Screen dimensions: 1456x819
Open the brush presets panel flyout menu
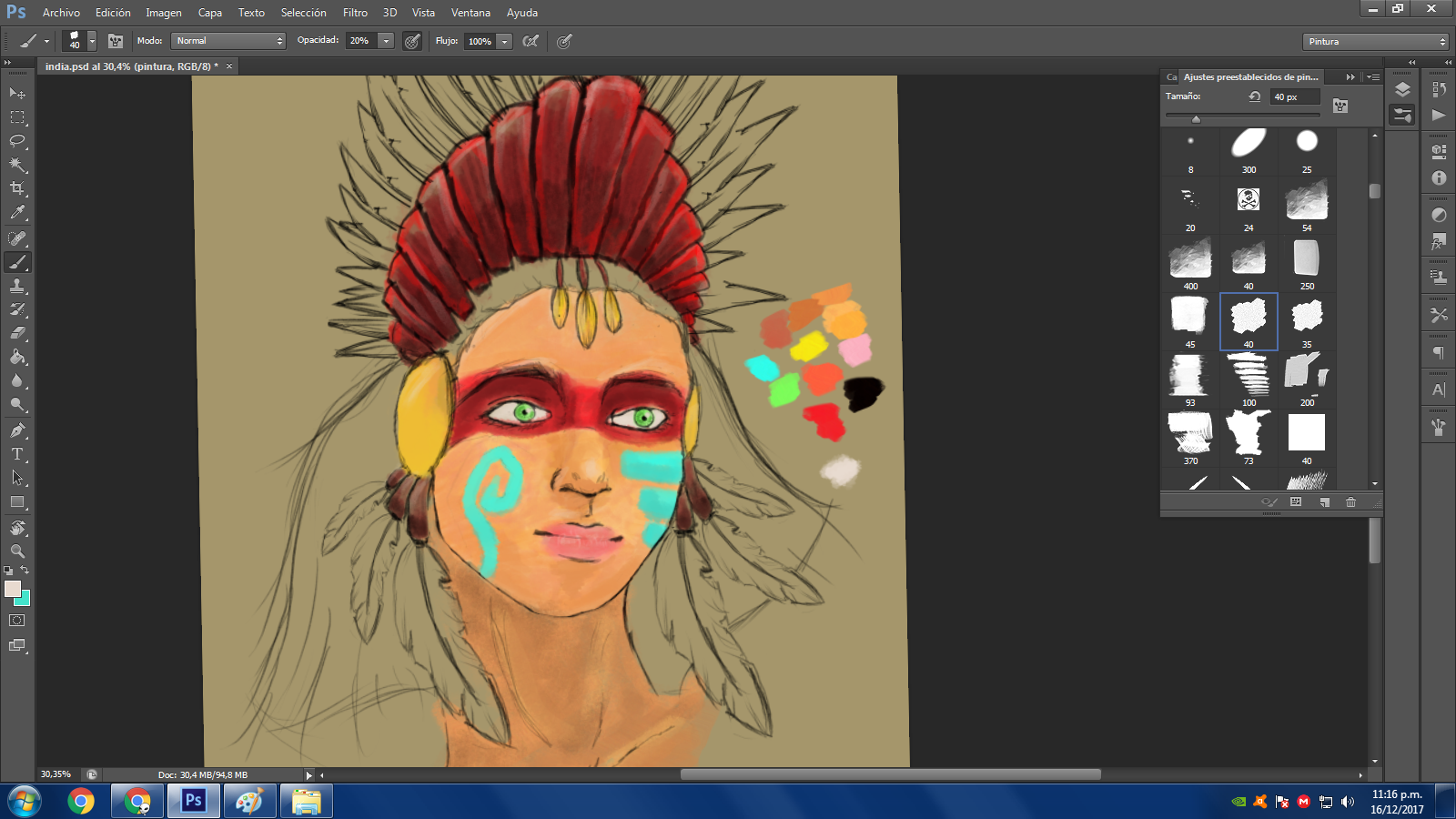1374,77
